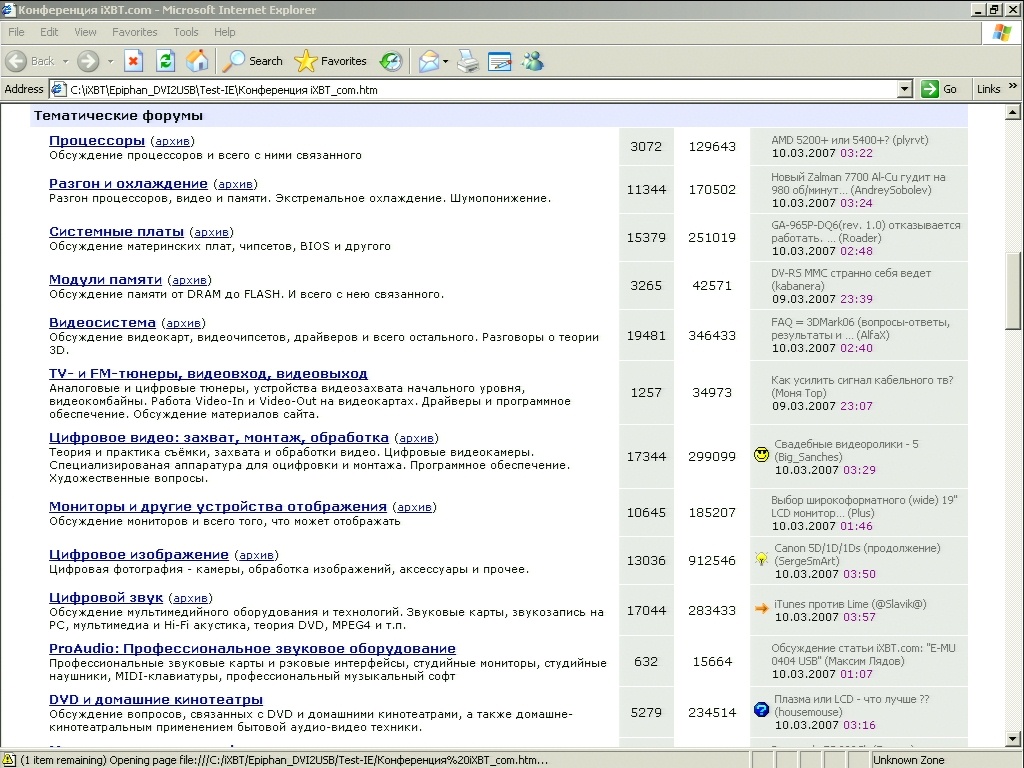This screenshot has width=1024, height=768.
Task: Open the Search pane
Action: click(253, 61)
